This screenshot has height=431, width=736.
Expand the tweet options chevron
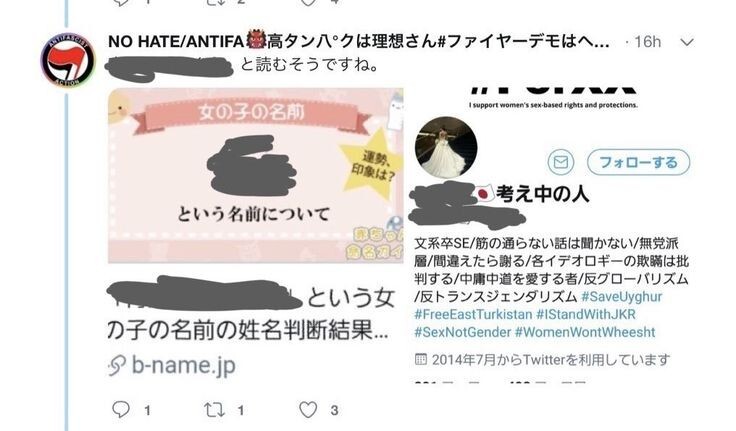pyautogui.click(x=687, y=43)
